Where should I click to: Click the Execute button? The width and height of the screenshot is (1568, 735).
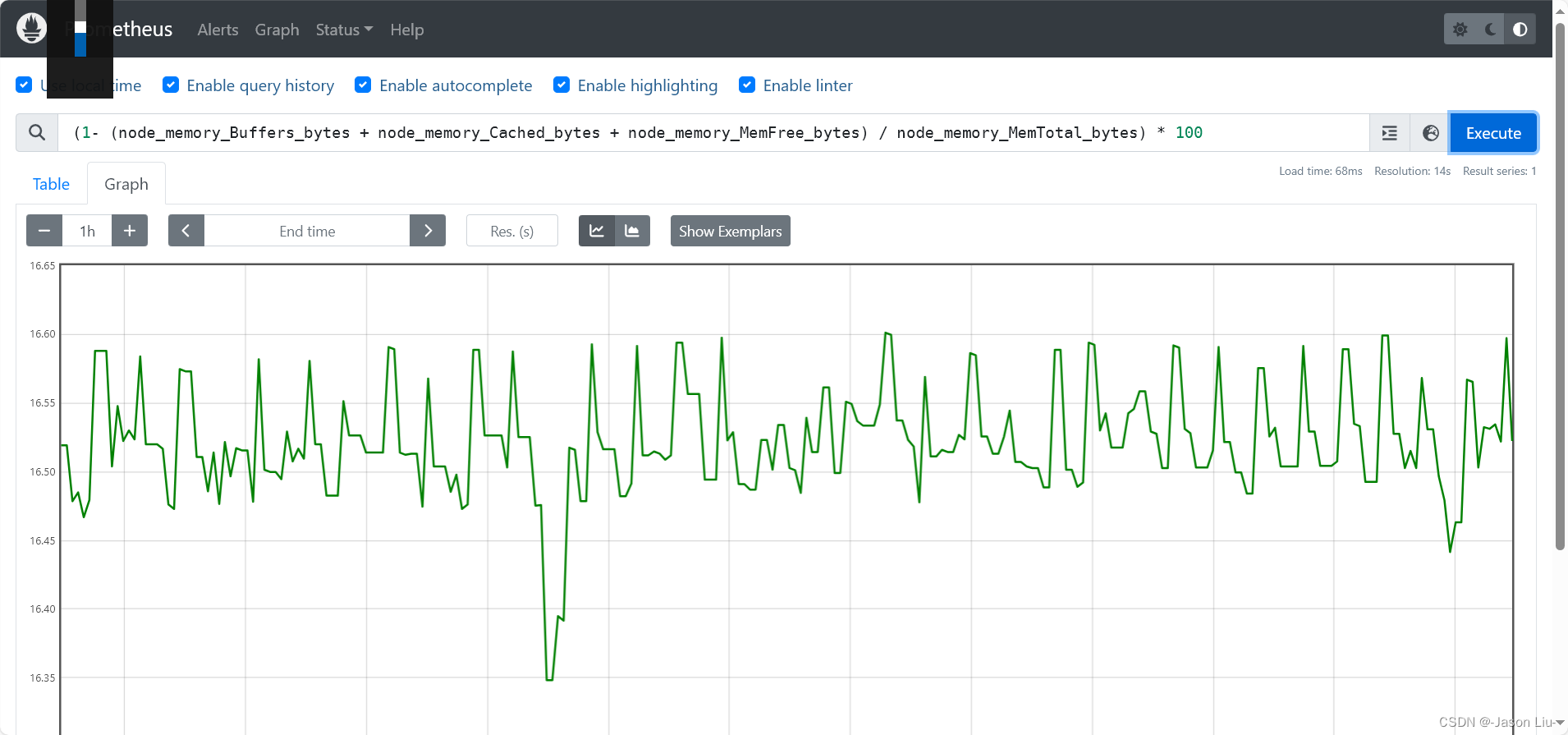pos(1493,133)
